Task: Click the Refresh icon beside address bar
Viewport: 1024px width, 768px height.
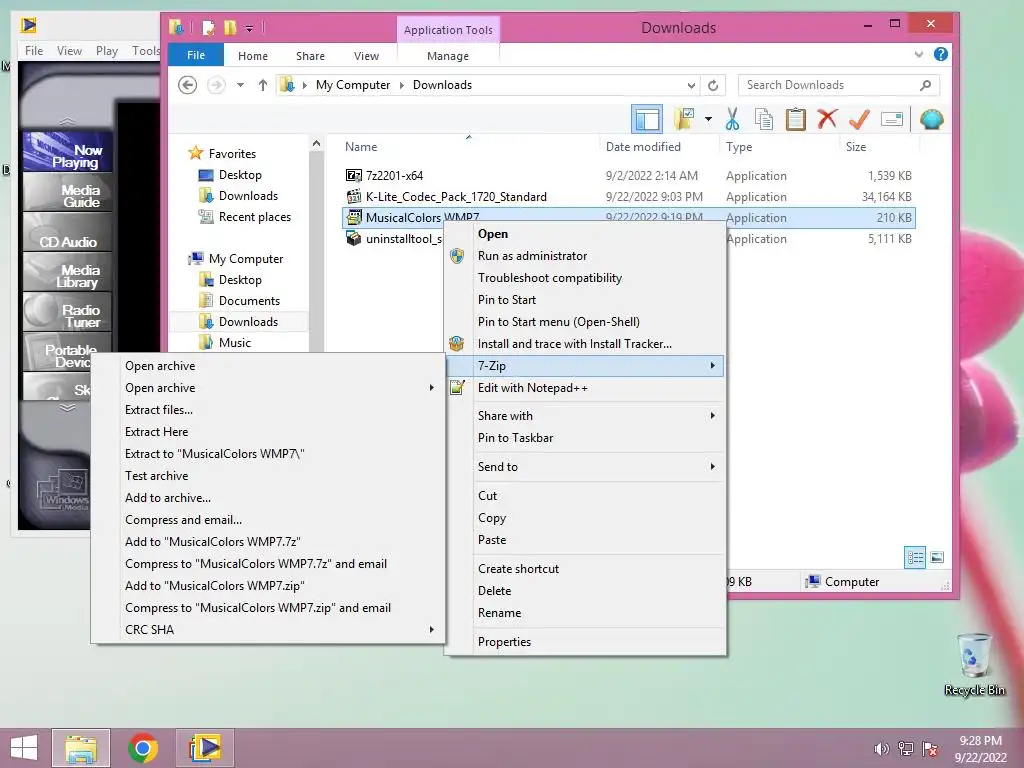Action: (x=713, y=86)
